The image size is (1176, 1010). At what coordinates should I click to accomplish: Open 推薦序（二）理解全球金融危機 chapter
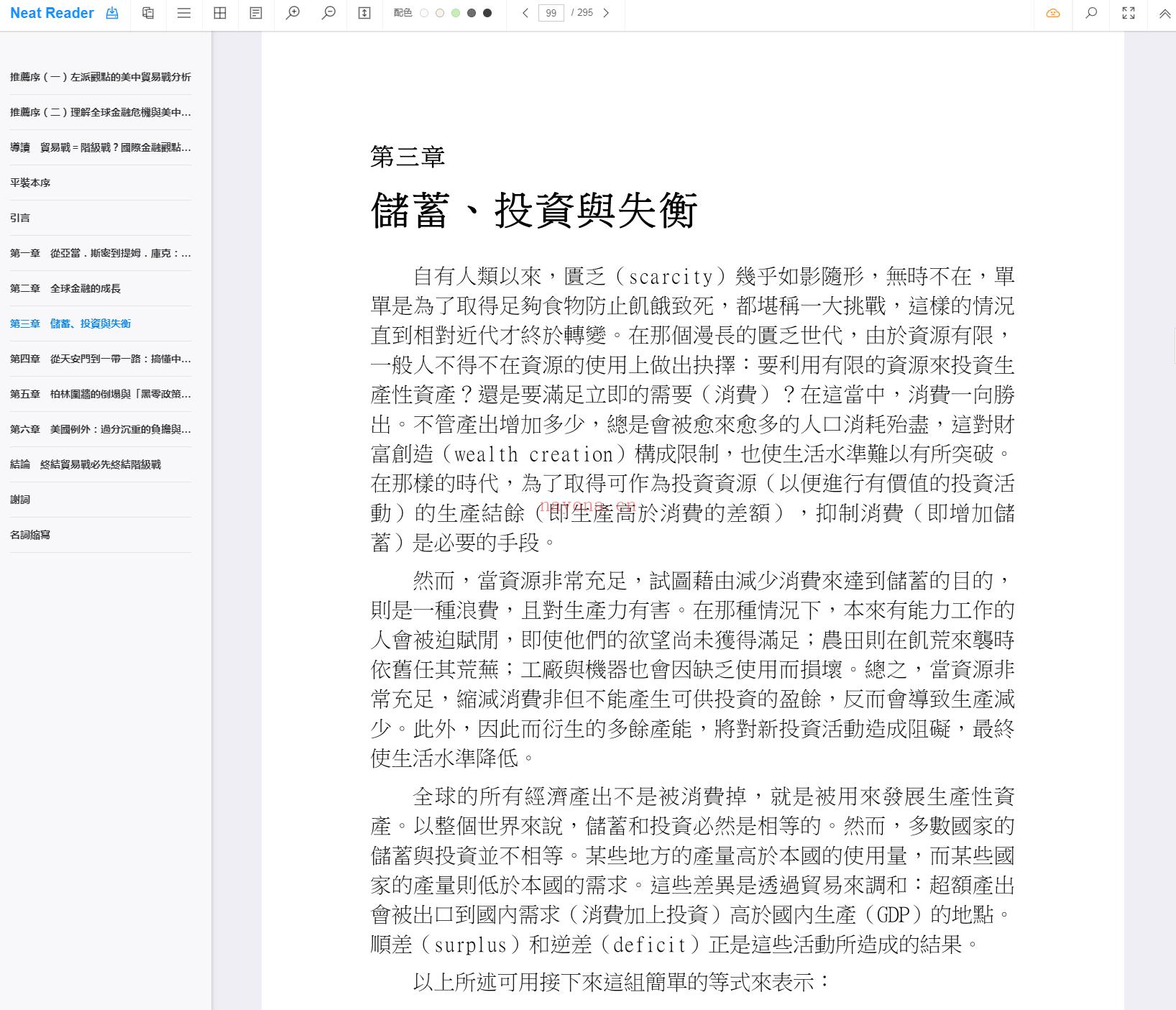point(101,112)
